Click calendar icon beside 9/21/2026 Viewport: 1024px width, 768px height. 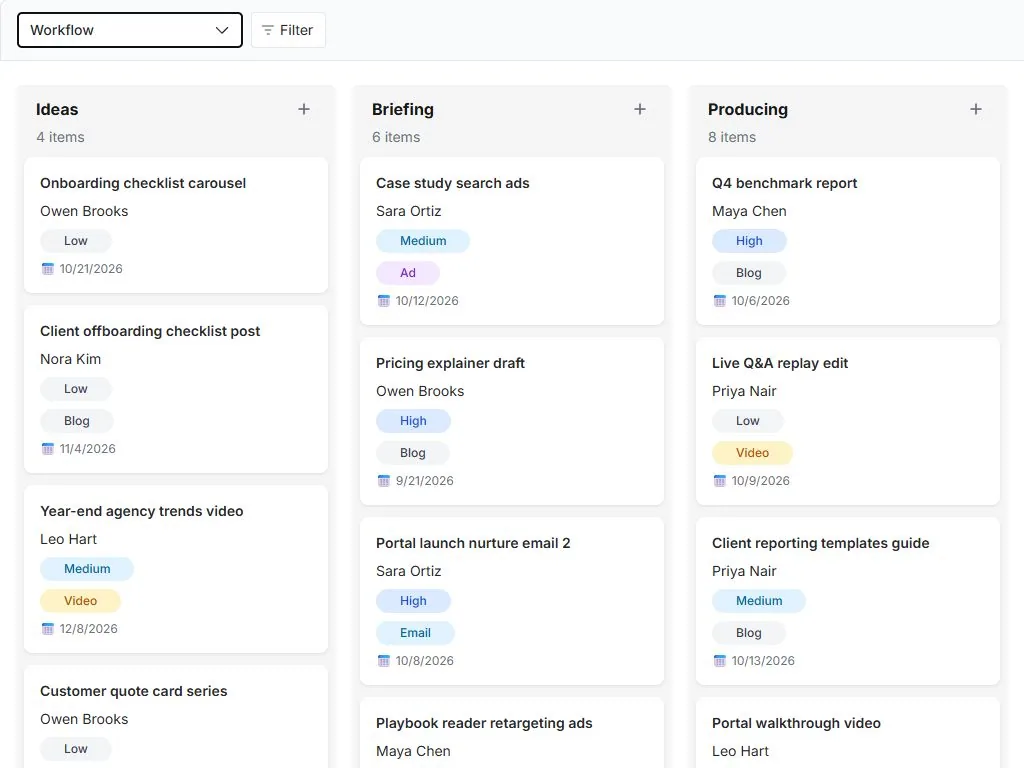pyautogui.click(x=384, y=481)
